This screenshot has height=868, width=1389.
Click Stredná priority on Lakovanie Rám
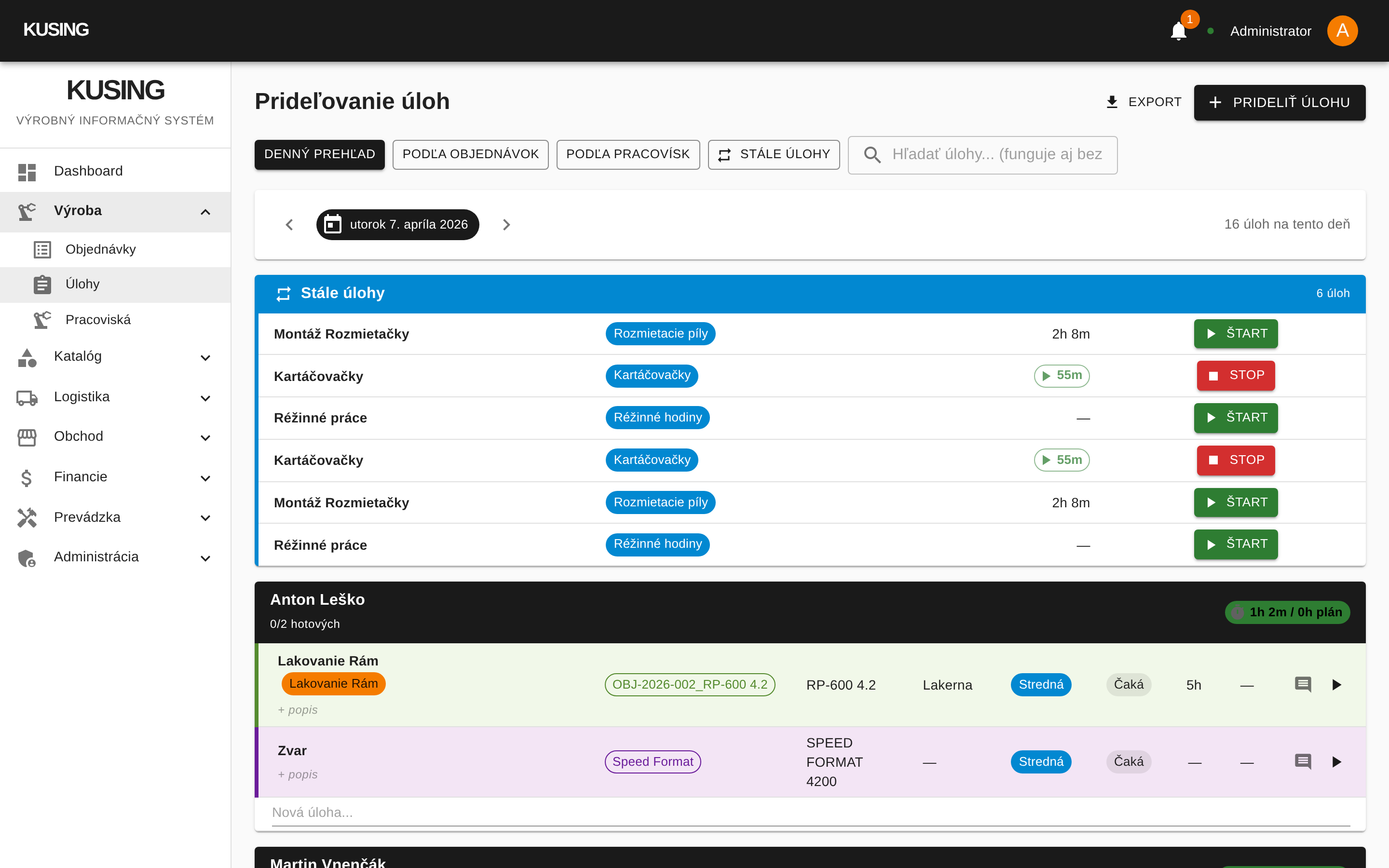[1041, 685]
